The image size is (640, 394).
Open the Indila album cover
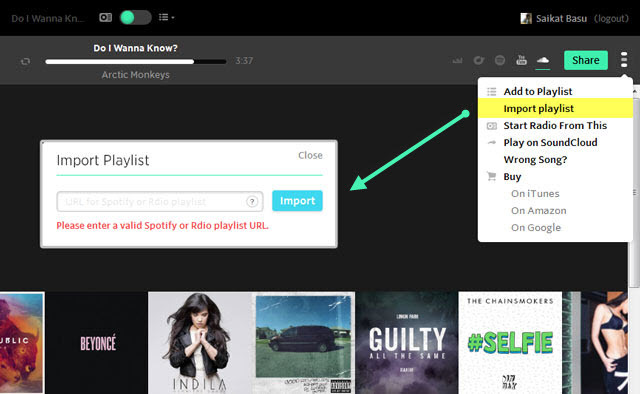pyautogui.click(x=199, y=343)
